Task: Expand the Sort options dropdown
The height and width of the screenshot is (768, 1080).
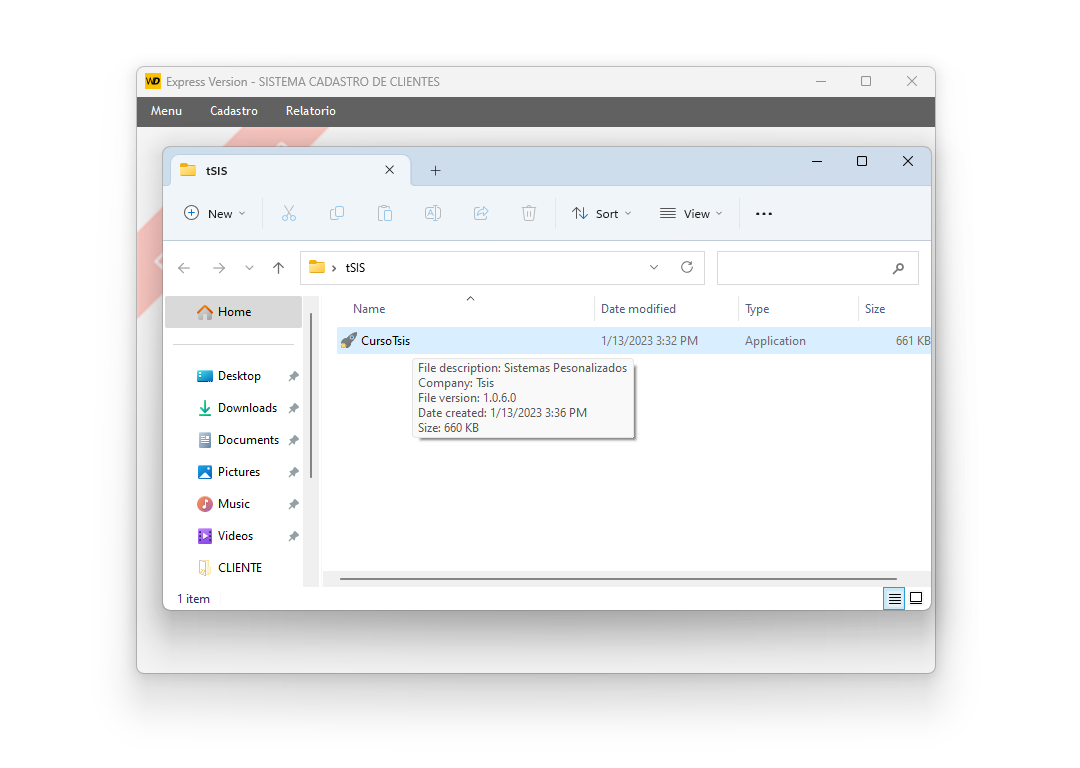Action: (x=602, y=213)
